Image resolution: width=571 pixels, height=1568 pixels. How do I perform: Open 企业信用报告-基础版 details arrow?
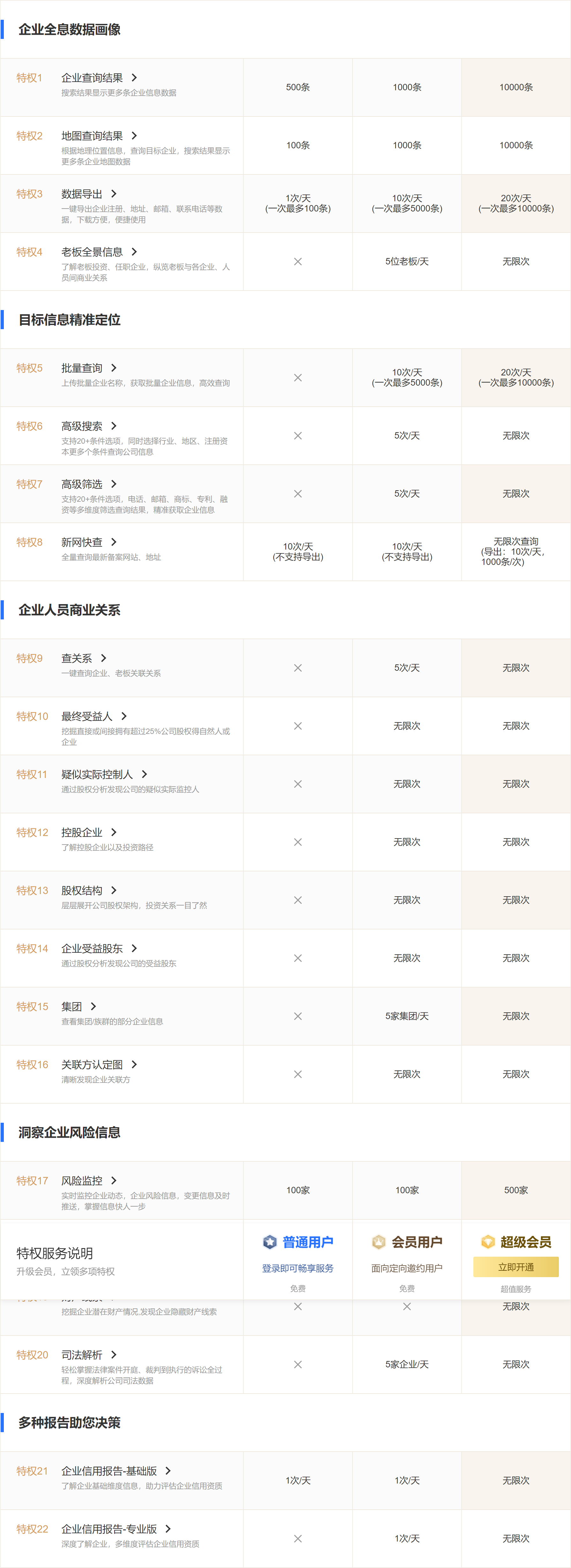168,1471
